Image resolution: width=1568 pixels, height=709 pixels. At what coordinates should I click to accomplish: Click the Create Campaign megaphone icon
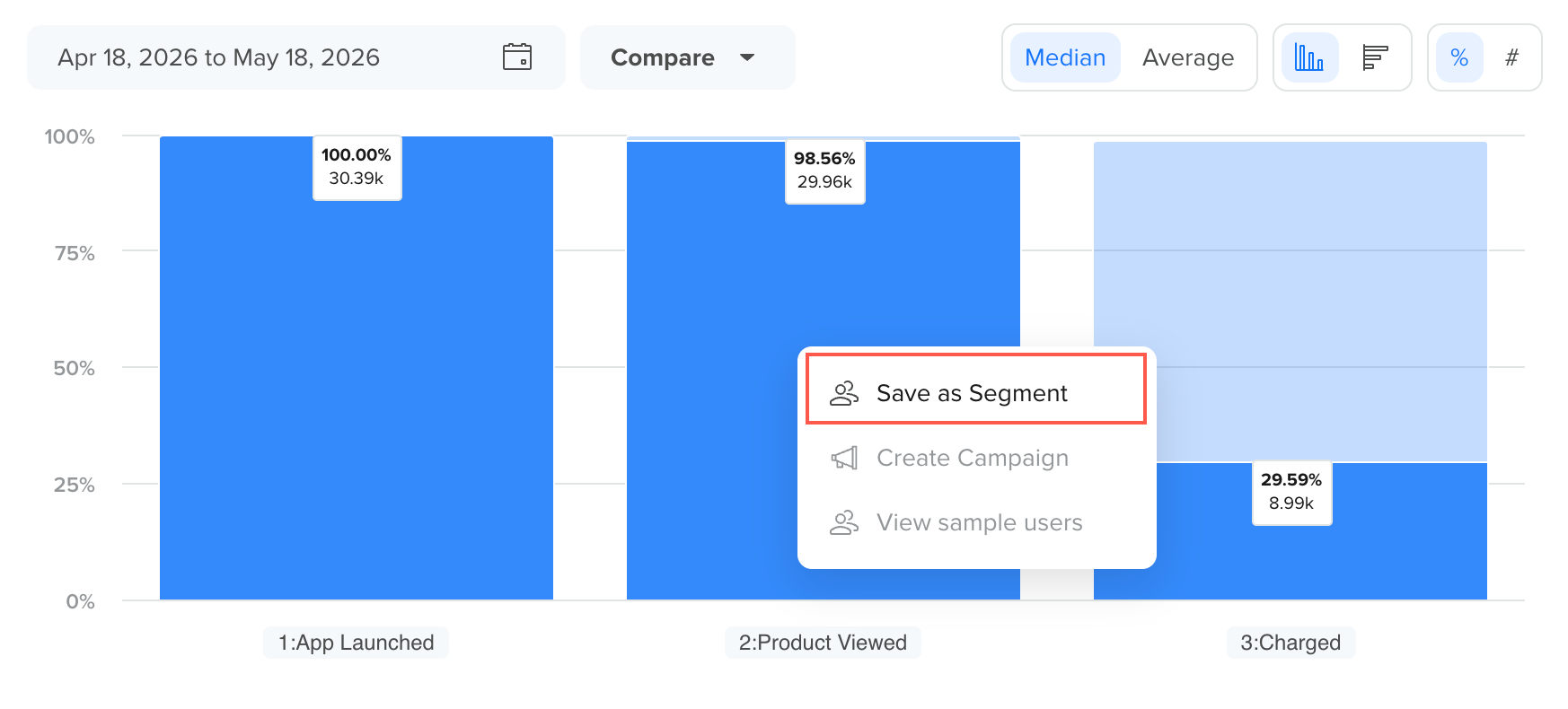pos(844,458)
